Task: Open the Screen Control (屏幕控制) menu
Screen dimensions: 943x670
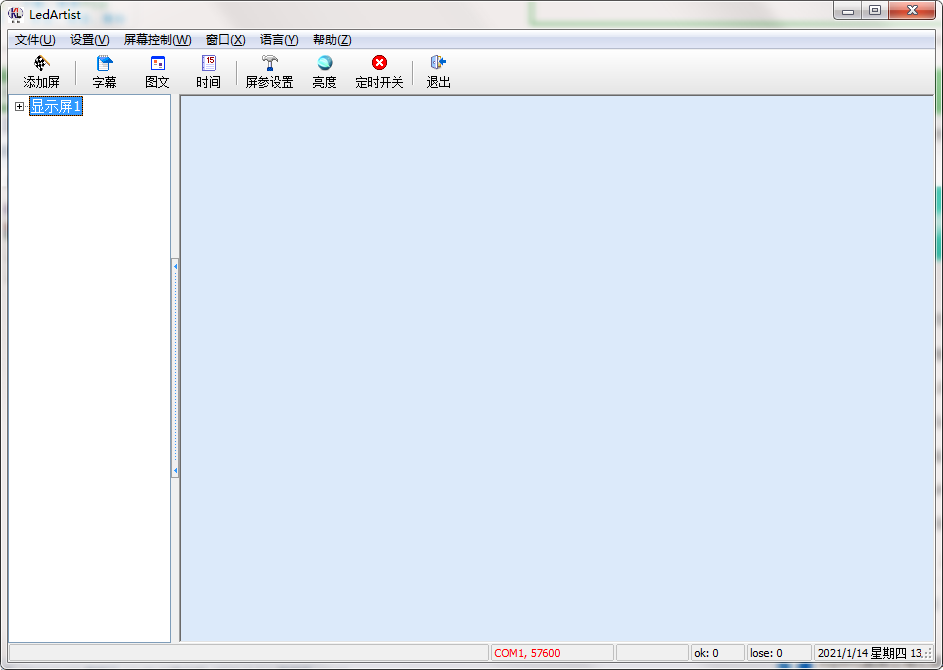Action: [x=157, y=40]
